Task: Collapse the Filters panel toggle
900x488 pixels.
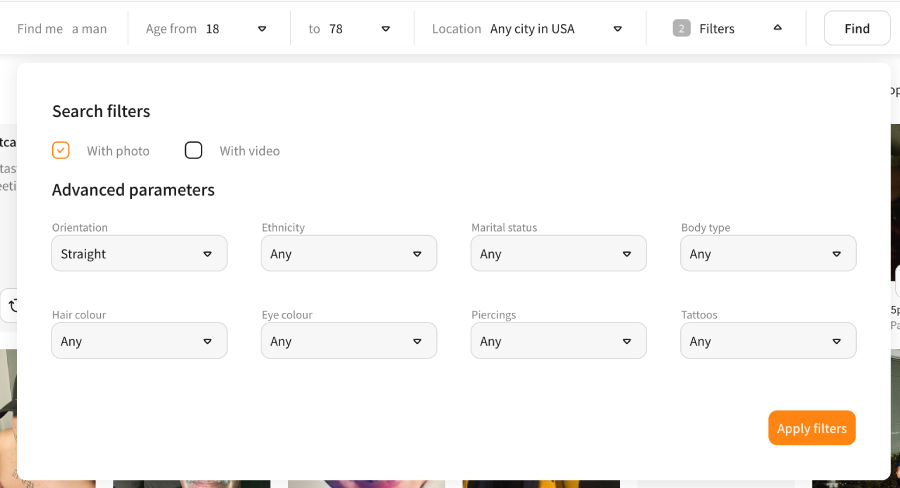Action: (x=777, y=28)
